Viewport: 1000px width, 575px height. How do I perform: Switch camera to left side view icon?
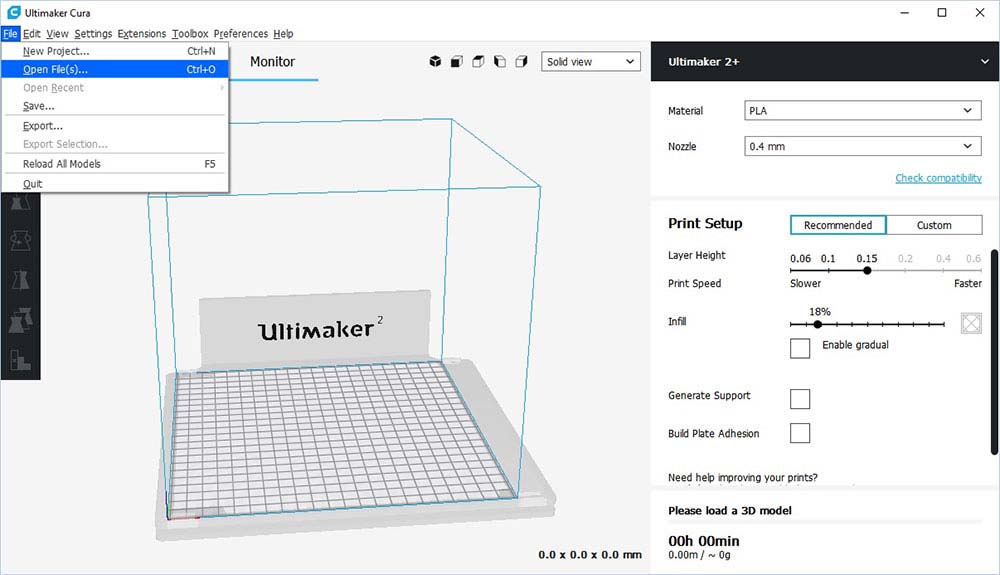[x=500, y=62]
